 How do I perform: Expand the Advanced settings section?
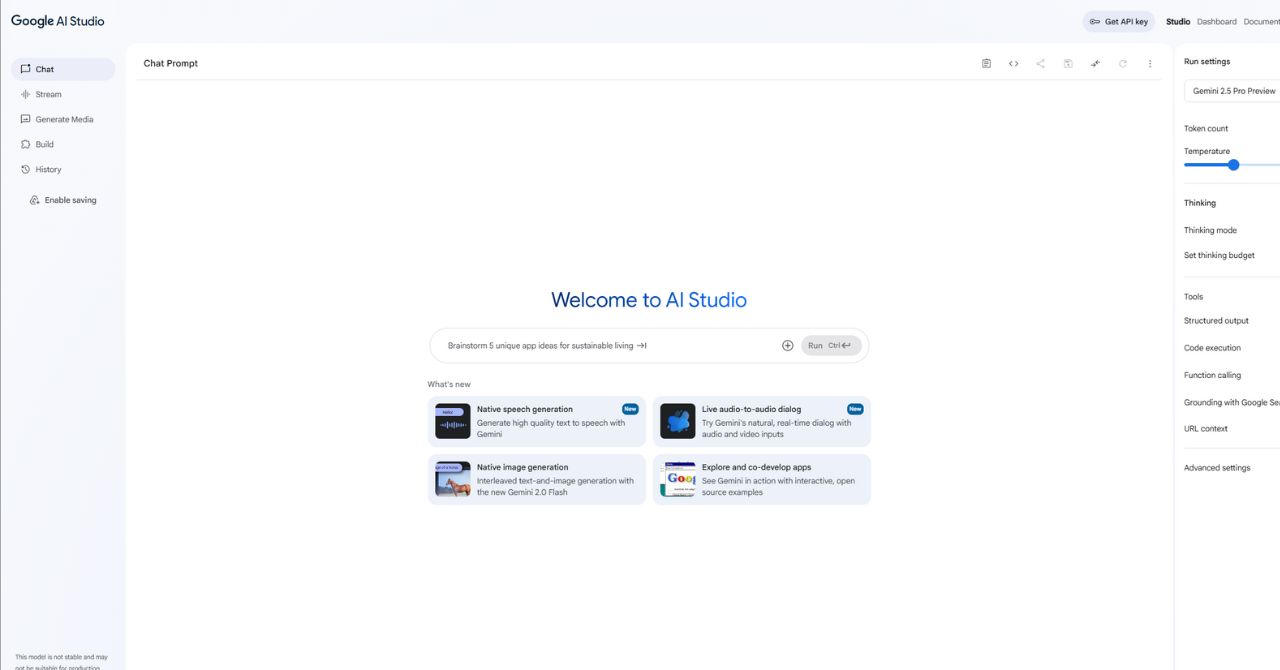click(x=1217, y=468)
